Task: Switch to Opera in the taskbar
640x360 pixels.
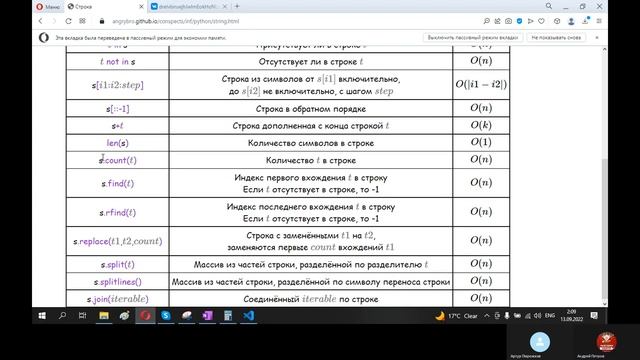Action: coord(145,316)
